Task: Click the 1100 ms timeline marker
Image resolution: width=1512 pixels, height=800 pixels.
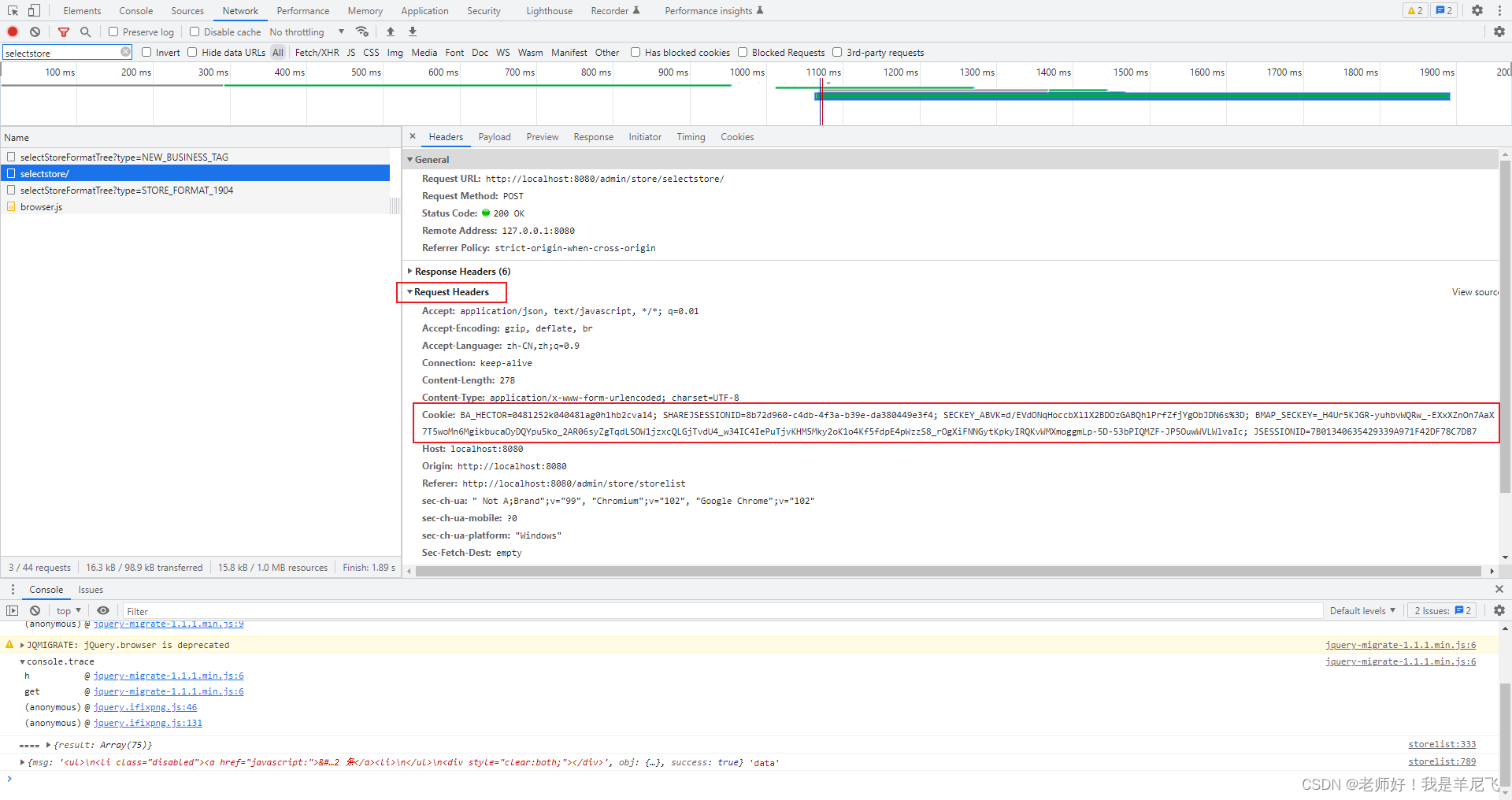Action: [x=823, y=72]
